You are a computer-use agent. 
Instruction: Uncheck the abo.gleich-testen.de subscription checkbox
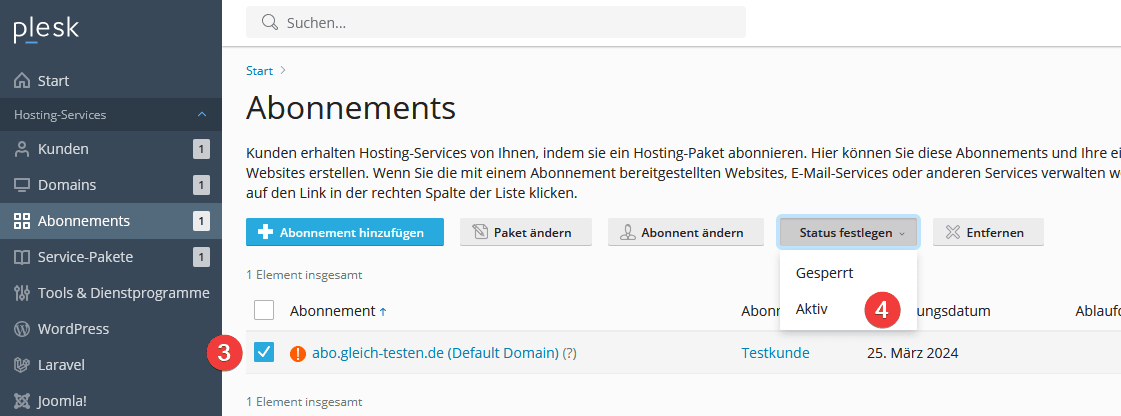(x=264, y=353)
